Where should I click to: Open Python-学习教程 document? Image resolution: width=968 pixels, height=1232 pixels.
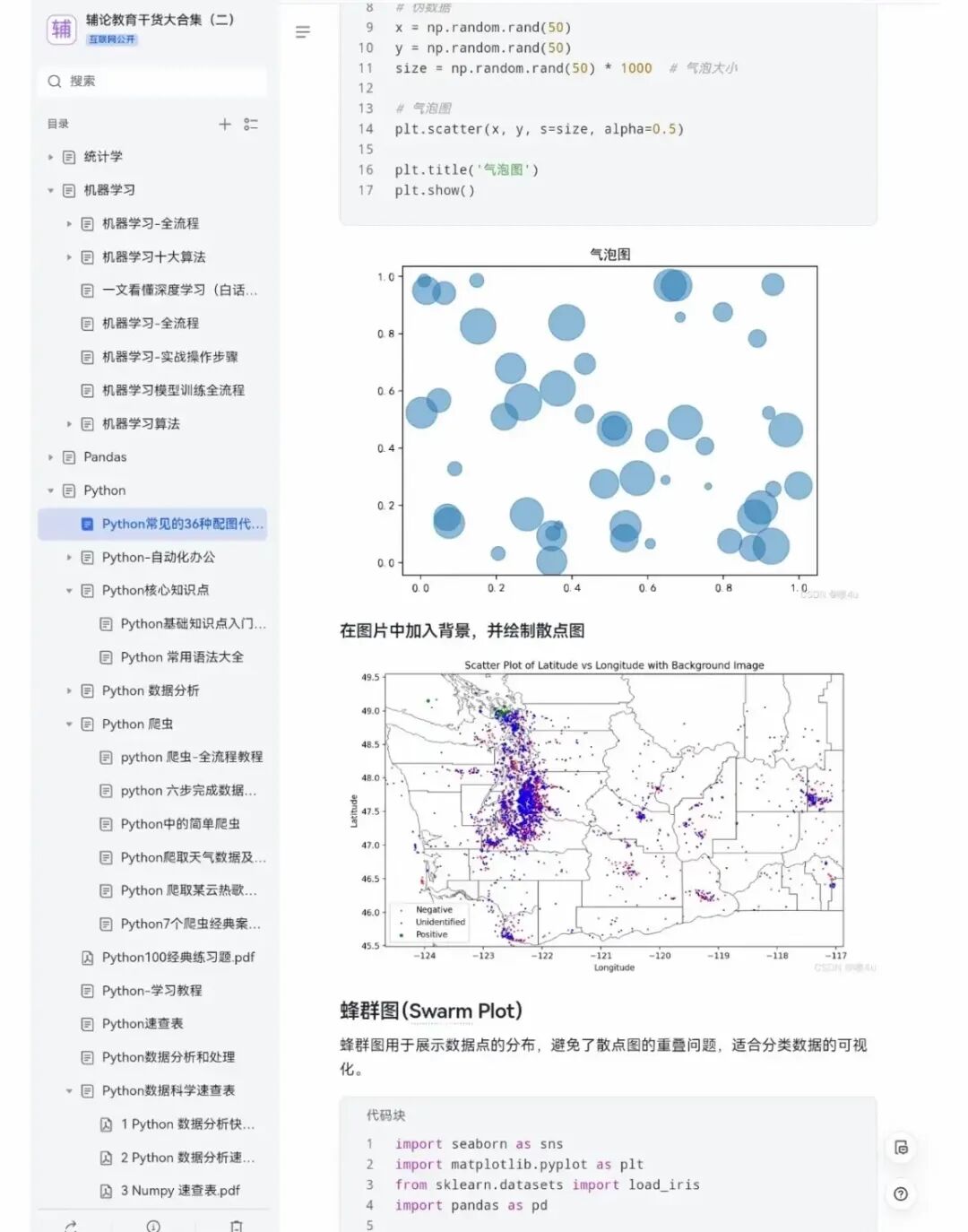click(151, 991)
